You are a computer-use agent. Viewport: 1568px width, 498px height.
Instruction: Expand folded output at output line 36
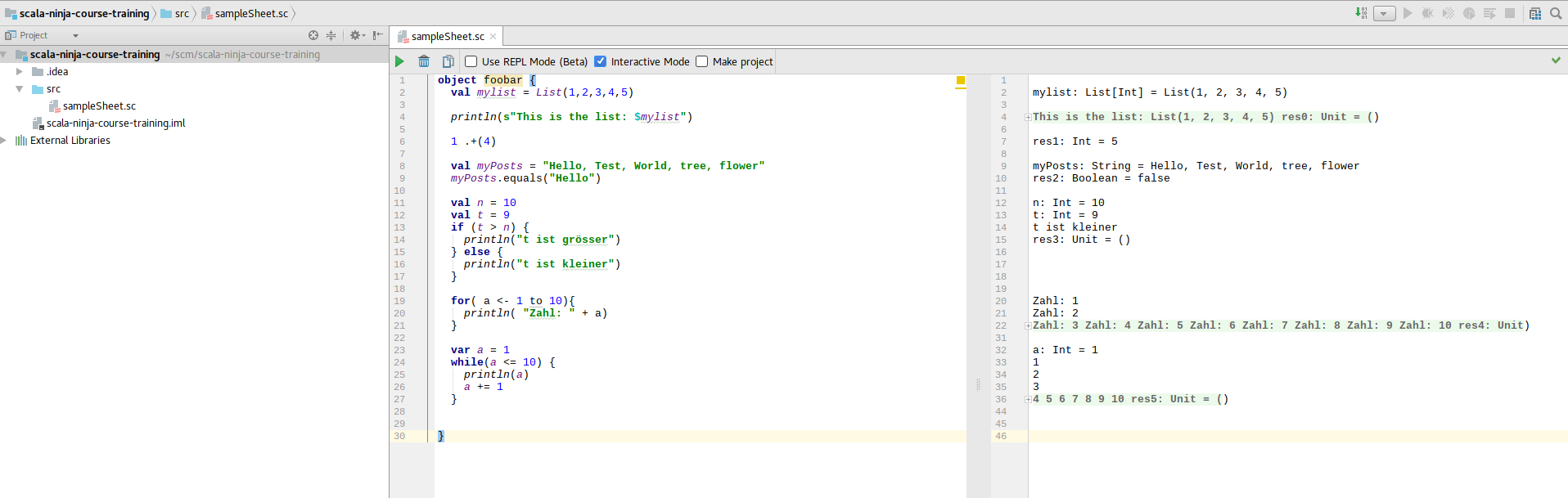1028,400
